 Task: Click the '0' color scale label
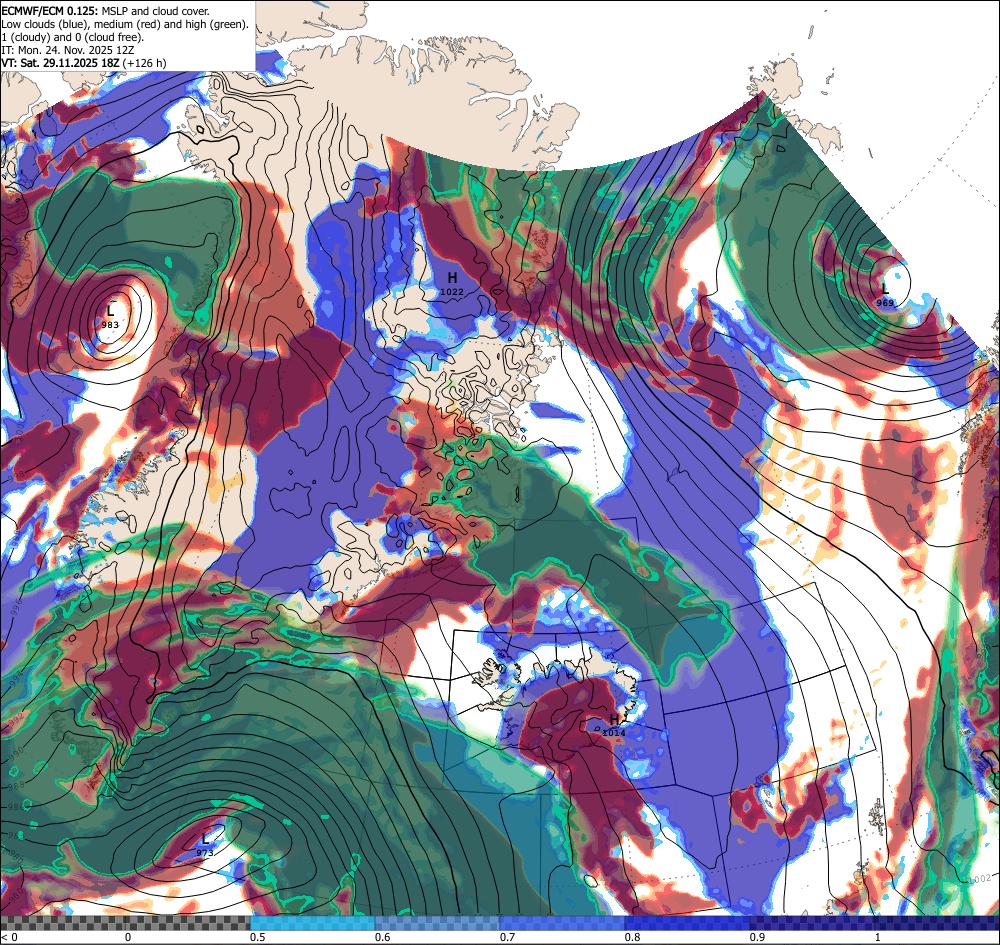(x=128, y=937)
